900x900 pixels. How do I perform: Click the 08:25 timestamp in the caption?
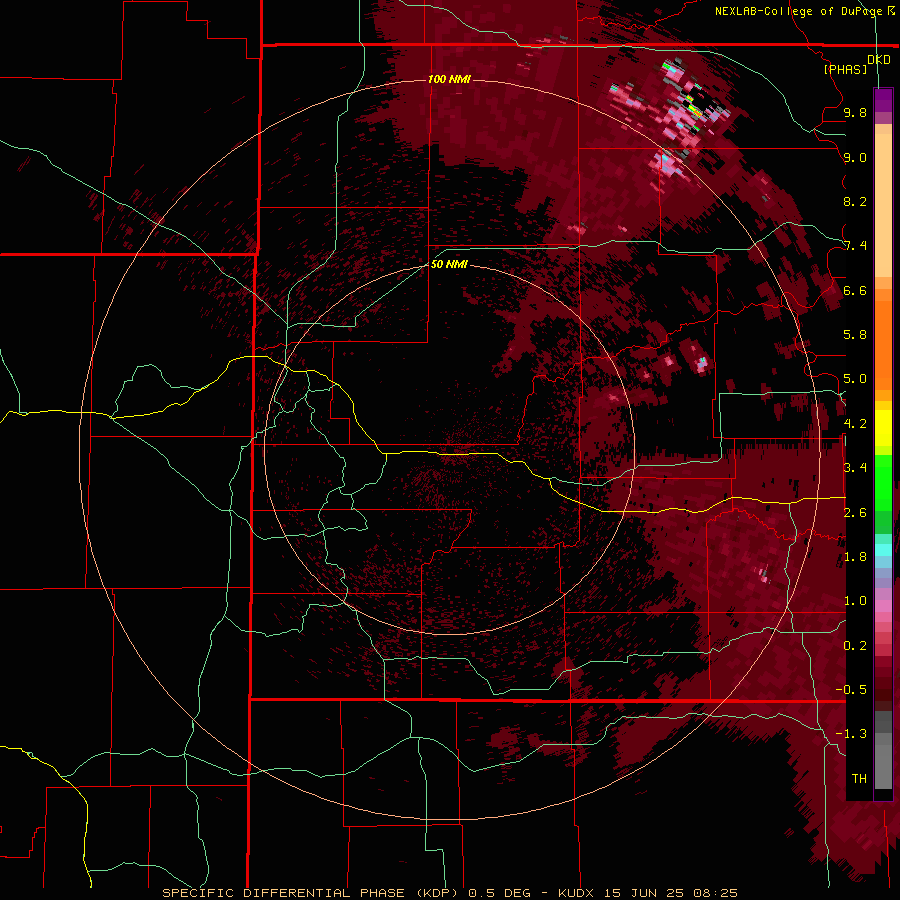pyautogui.click(x=715, y=893)
